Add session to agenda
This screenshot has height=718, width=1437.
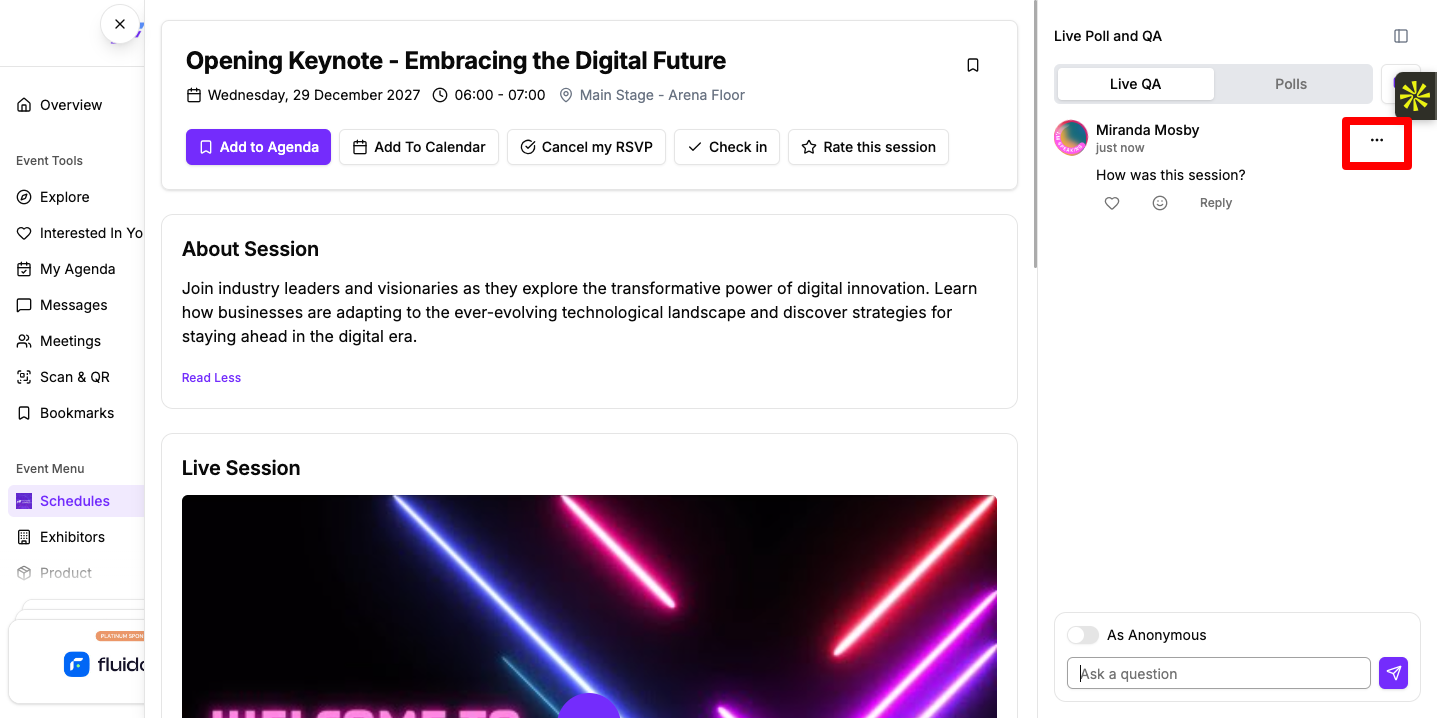258,147
